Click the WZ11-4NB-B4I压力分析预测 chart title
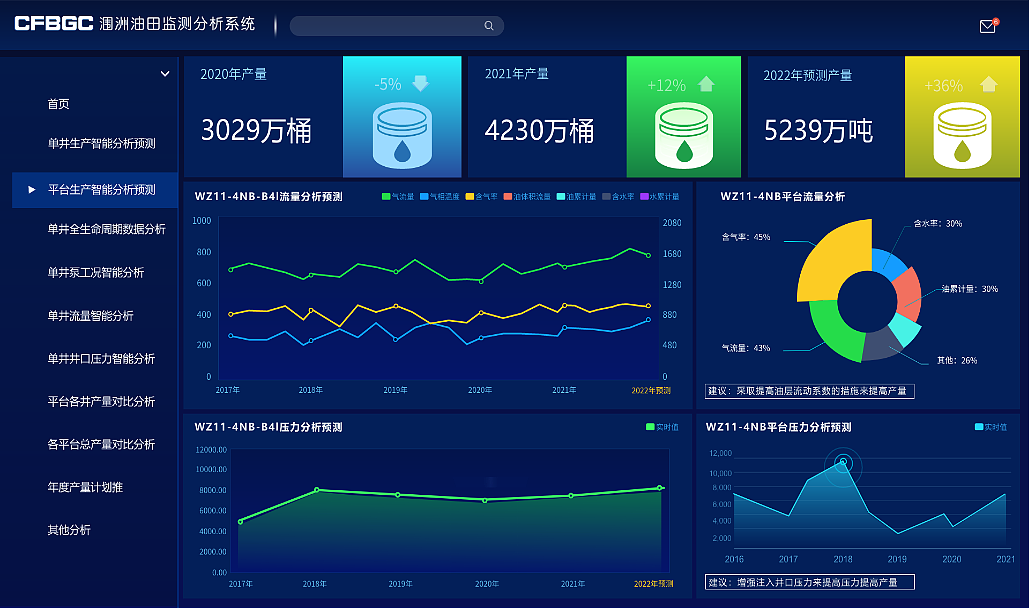The height and width of the screenshot is (610, 1030). pos(269,427)
